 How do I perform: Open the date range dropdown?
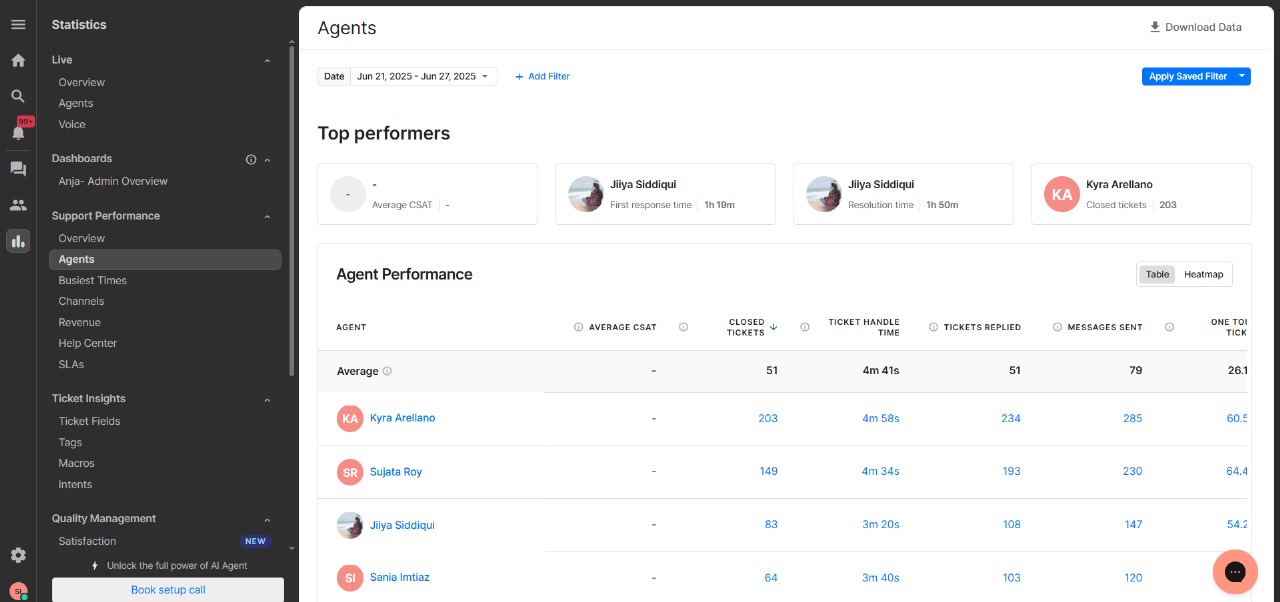(x=423, y=76)
